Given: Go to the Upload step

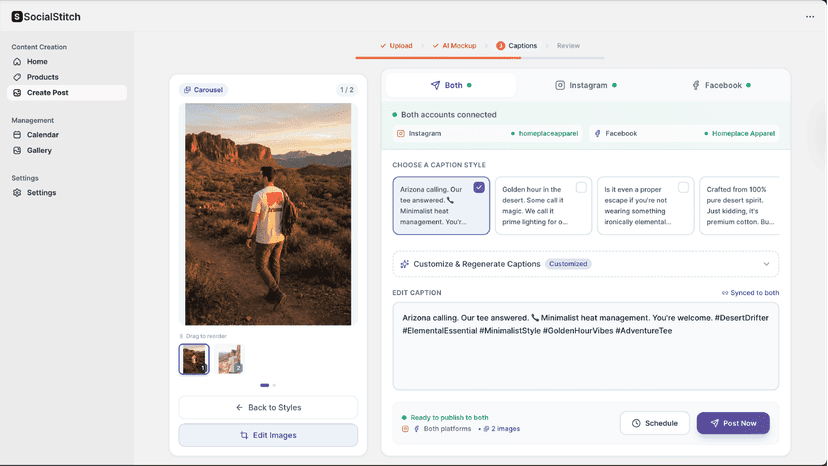Looking at the screenshot, I should pos(397,45).
